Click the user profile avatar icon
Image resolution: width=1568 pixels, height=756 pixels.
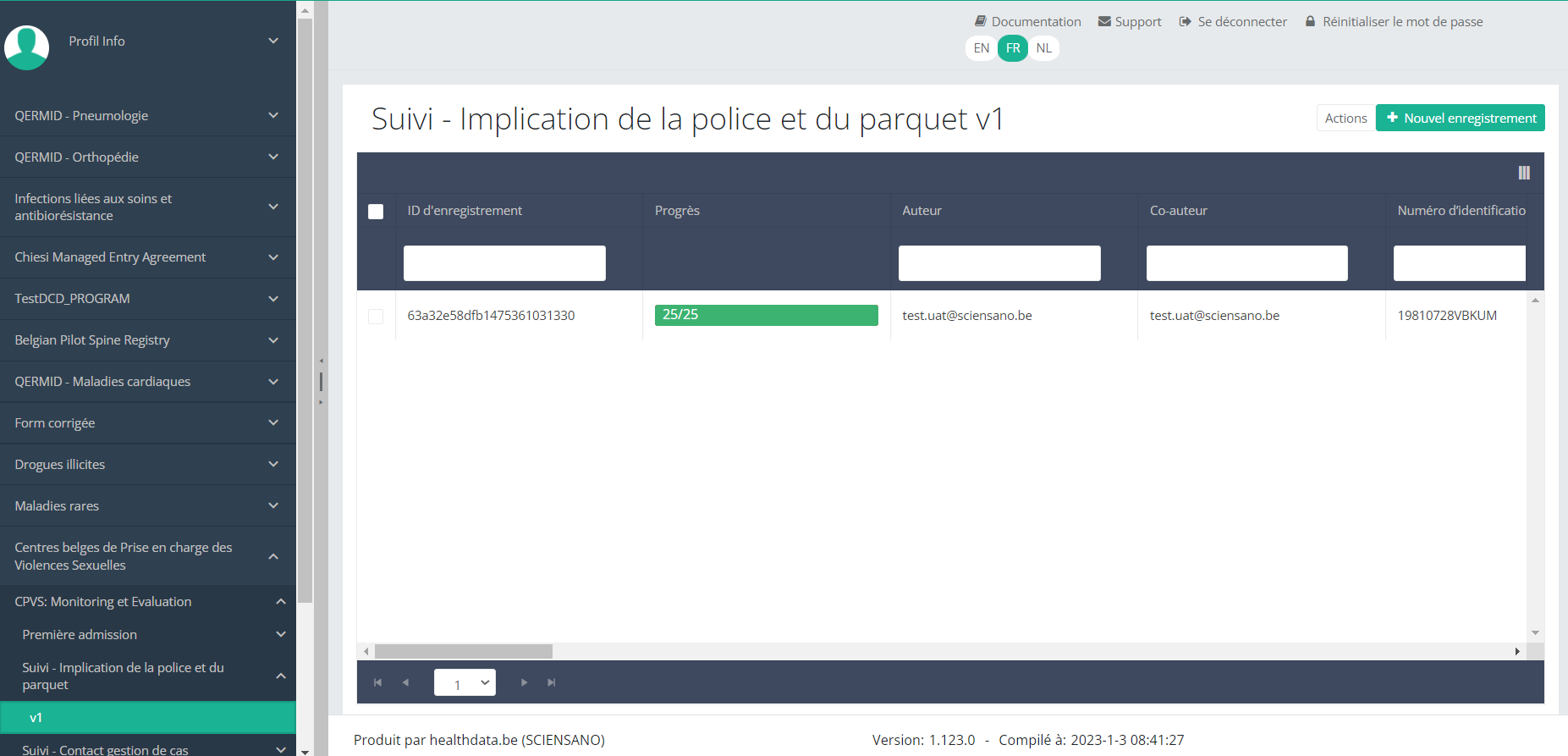coord(26,47)
